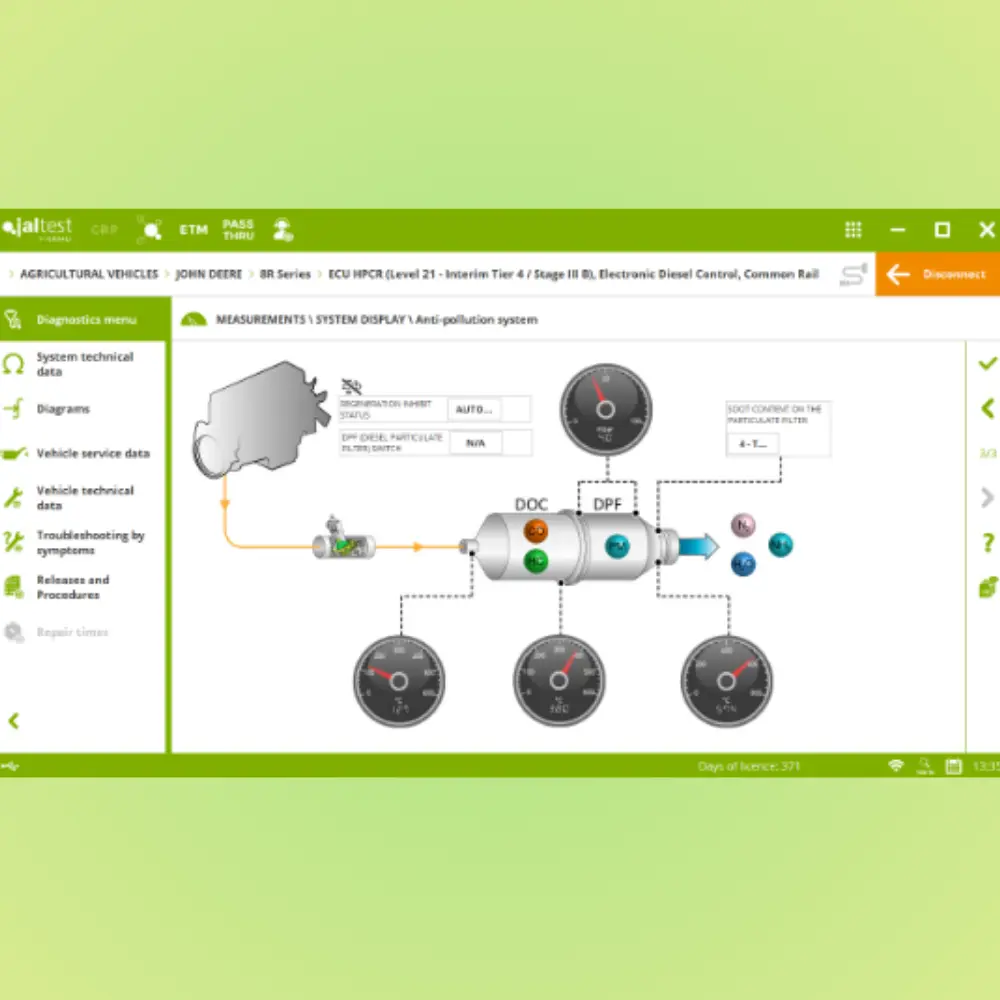Click the fuel doser injector component
The height and width of the screenshot is (1000, 1000).
pyautogui.click(x=343, y=539)
